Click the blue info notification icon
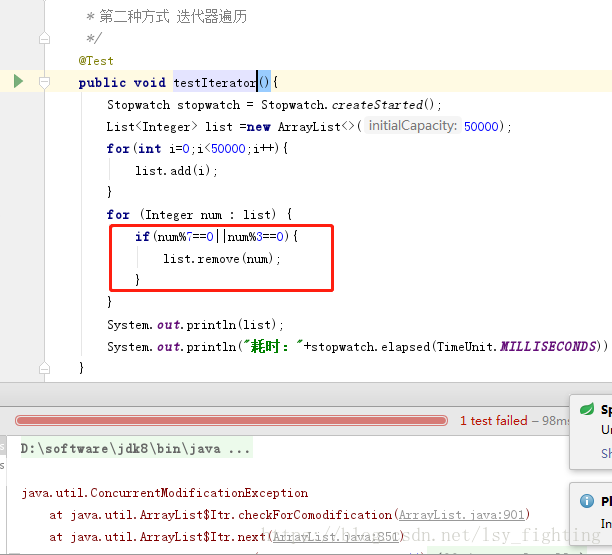 (x=587, y=501)
